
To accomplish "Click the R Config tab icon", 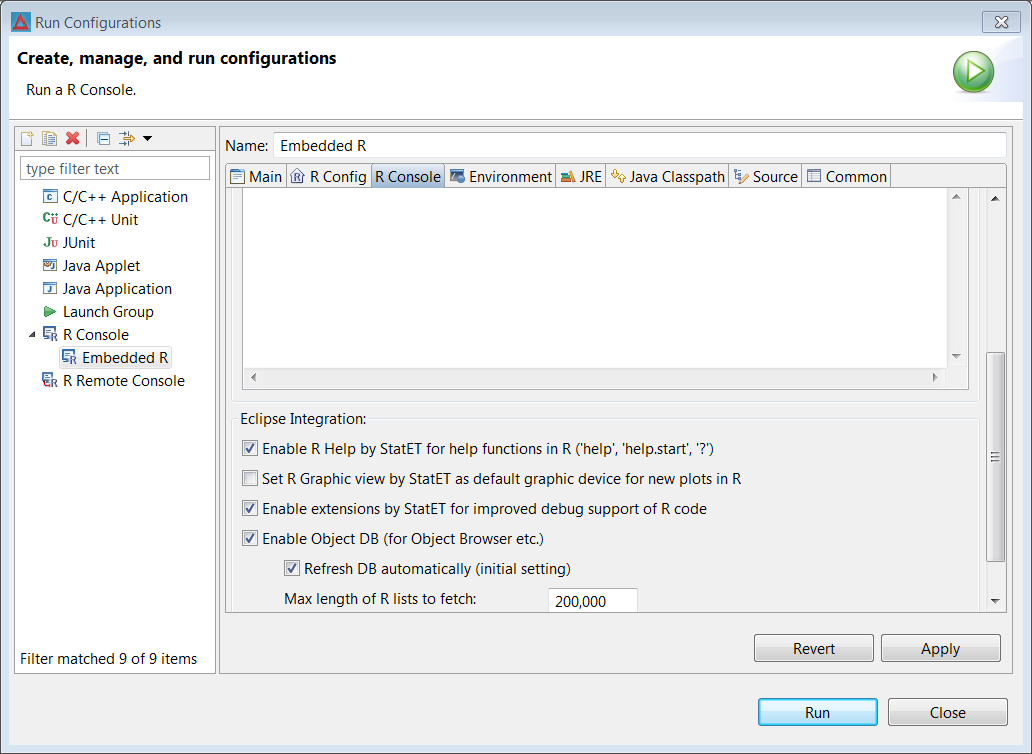I will [297, 176].
